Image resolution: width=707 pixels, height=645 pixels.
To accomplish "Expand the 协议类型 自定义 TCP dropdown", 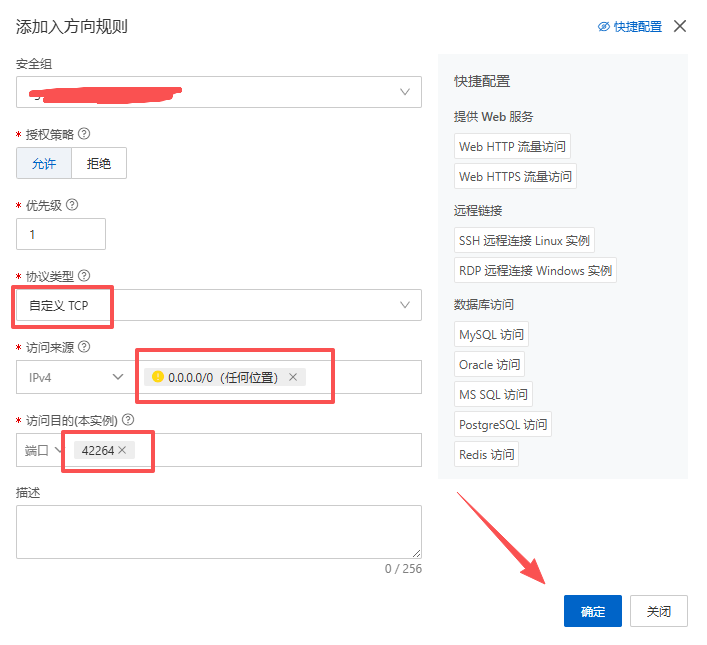I will point(218,305).
